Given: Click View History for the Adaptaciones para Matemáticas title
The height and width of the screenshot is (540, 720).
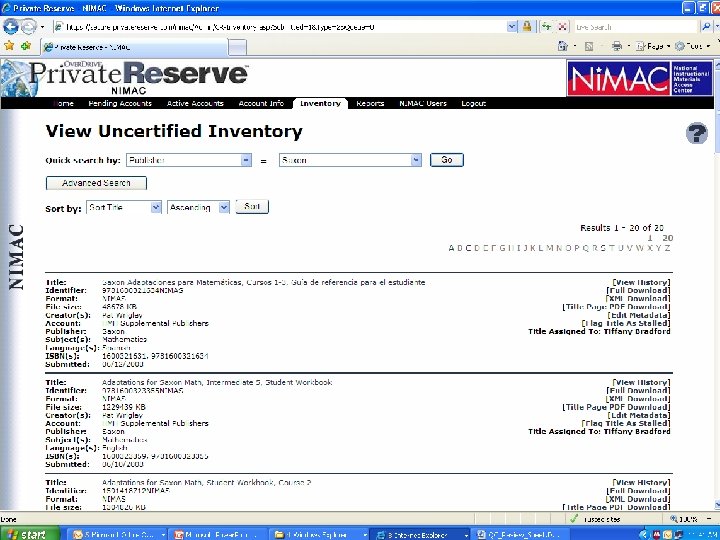Looking at the screenshot, I should coord(641,282).
